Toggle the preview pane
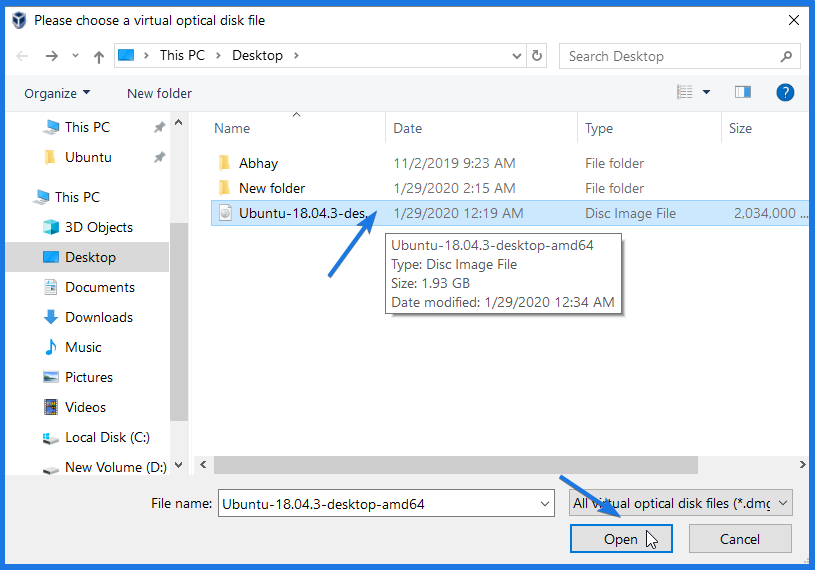 coord(743,92)
